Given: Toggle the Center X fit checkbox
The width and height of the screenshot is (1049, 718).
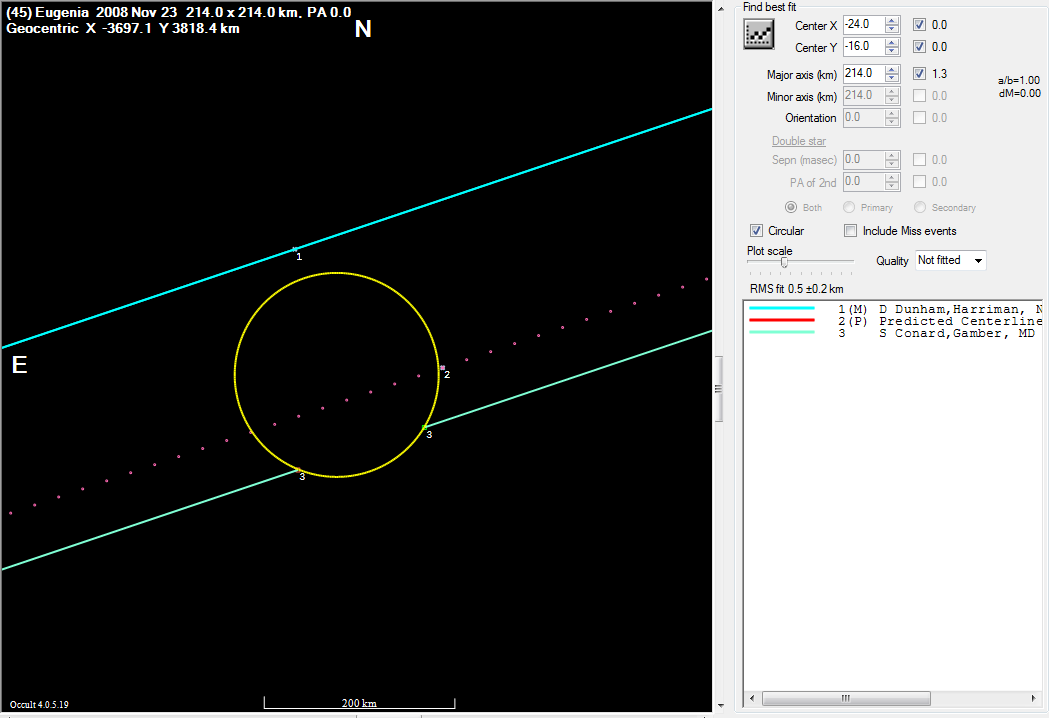Looking at the screenshot, I should click(919, 24).
